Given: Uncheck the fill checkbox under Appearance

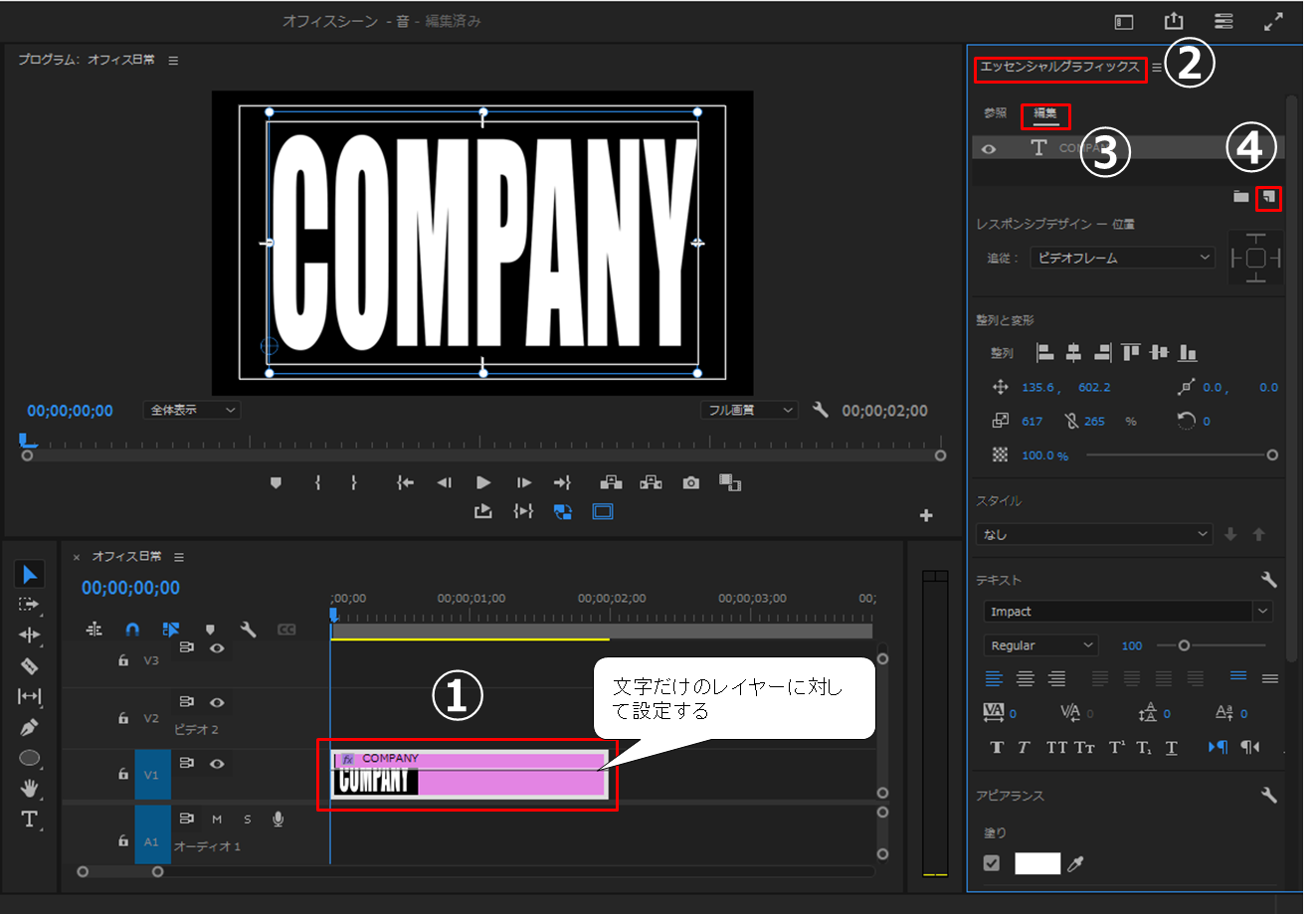Looking at the screenshot, I should [991, 863].
